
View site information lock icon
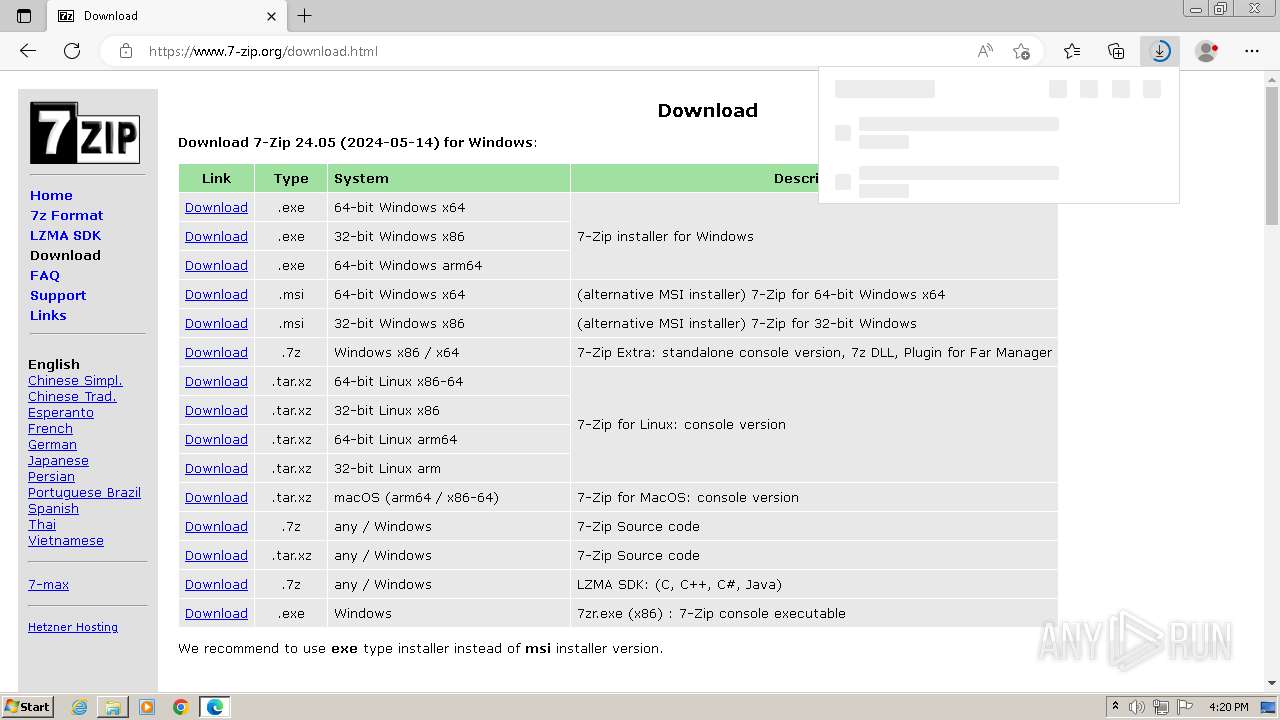(126, 51)
